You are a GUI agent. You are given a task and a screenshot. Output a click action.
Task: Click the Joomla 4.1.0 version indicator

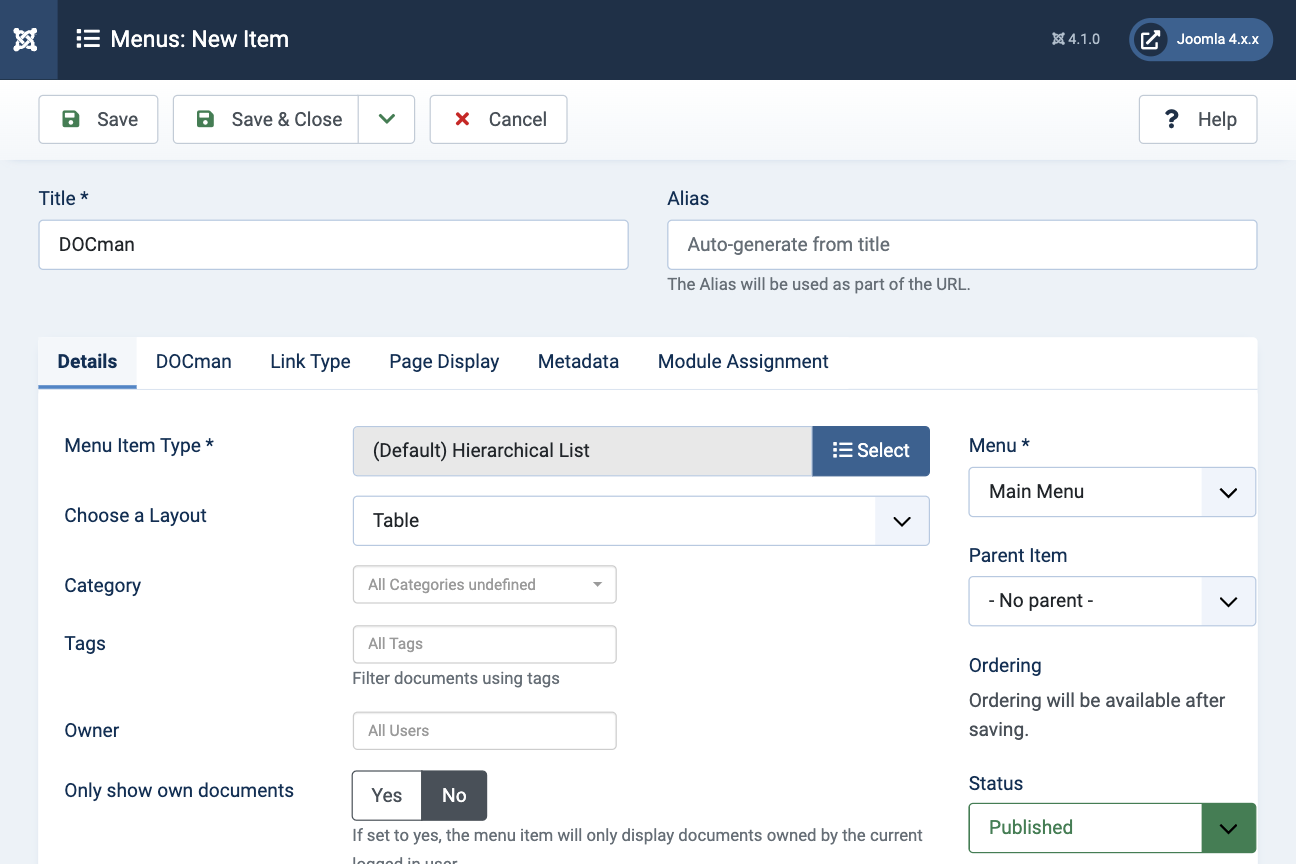point(1076,39)
